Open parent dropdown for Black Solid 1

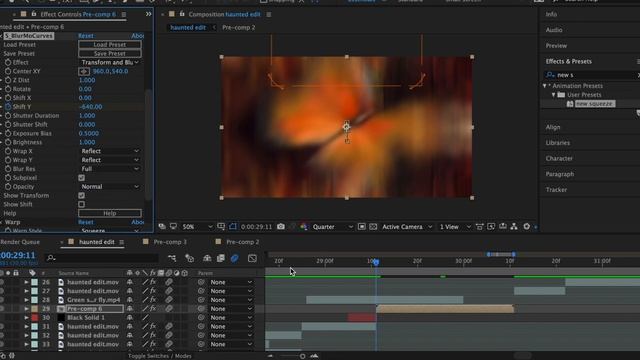coord(231,318)
